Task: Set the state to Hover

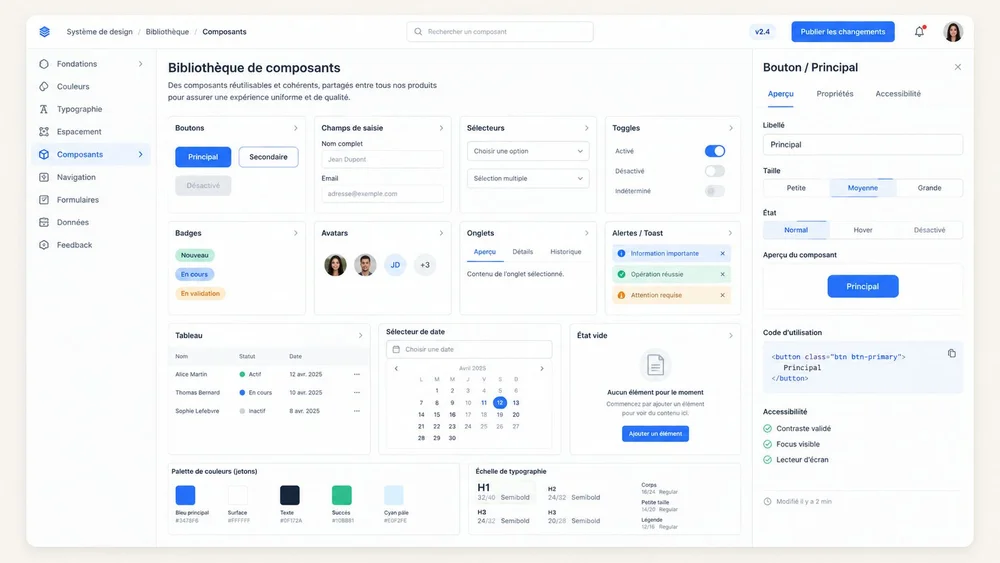Action: point(863,230)
